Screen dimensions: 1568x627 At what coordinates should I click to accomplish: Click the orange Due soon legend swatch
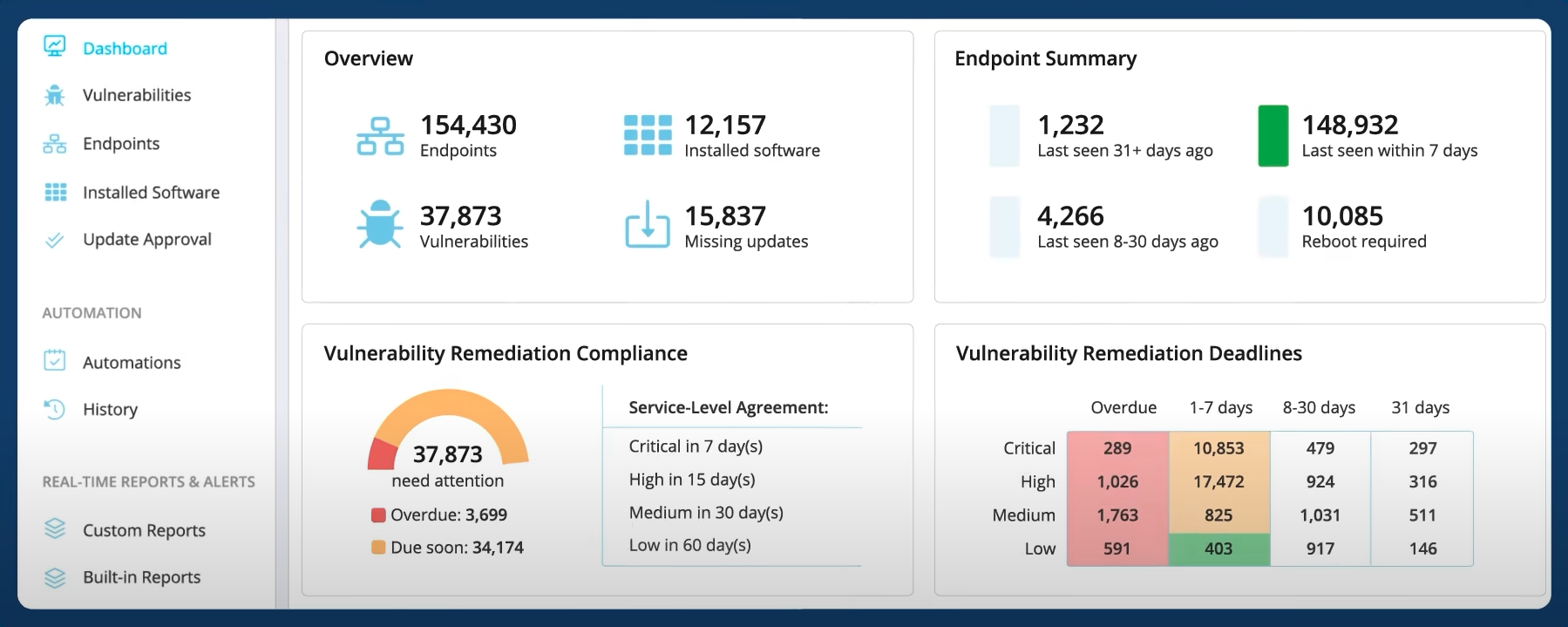[378, 548]
